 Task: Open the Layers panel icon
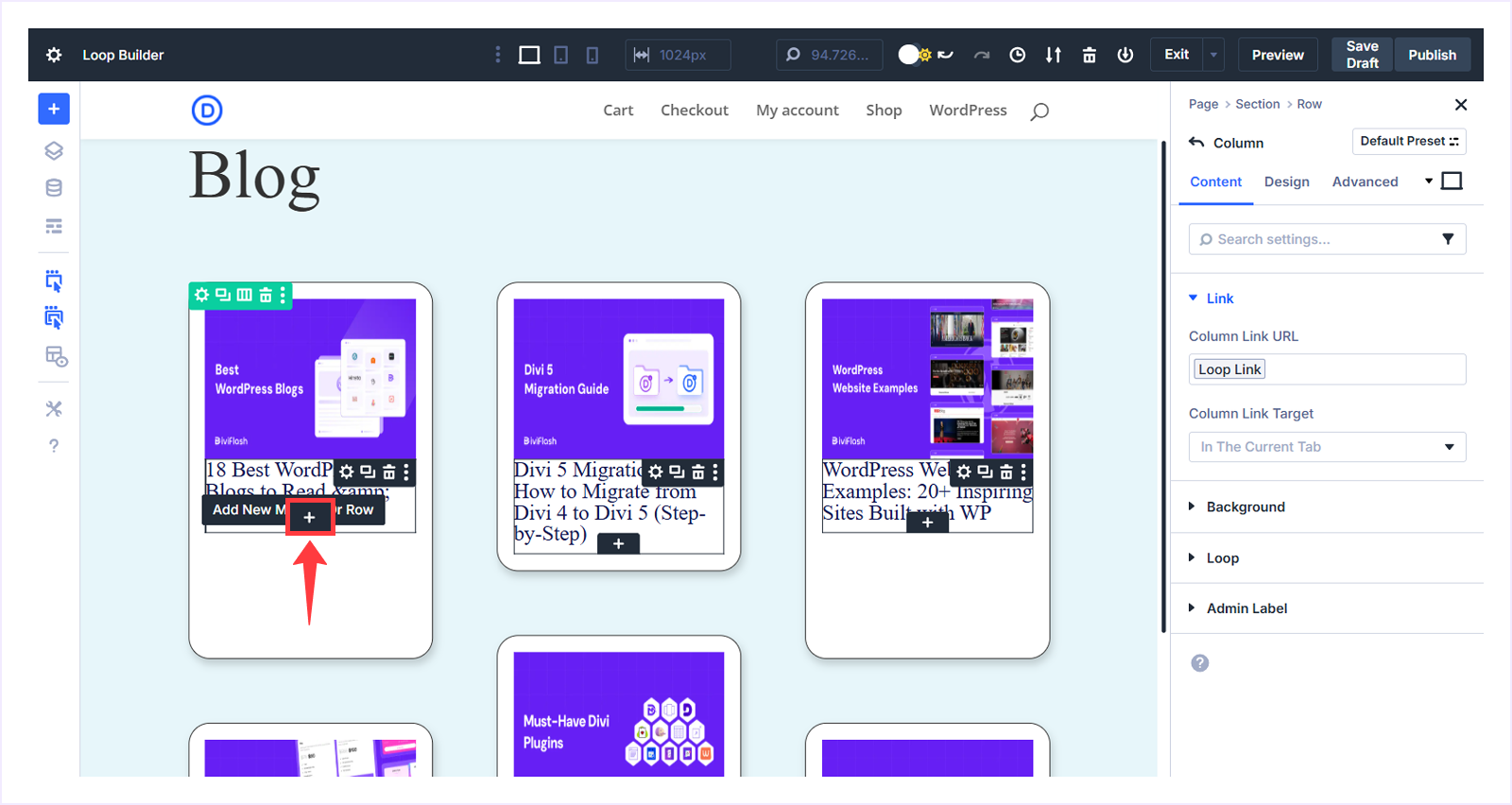[x=54, y=151]
